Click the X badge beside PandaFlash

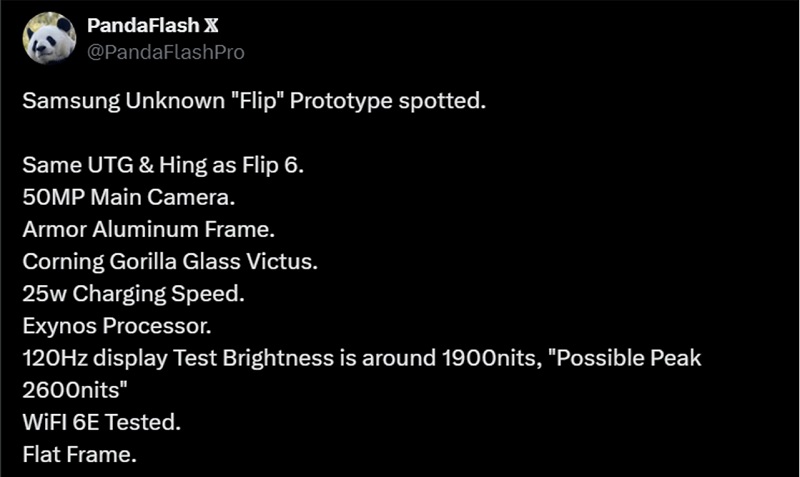tap(211, 26)
